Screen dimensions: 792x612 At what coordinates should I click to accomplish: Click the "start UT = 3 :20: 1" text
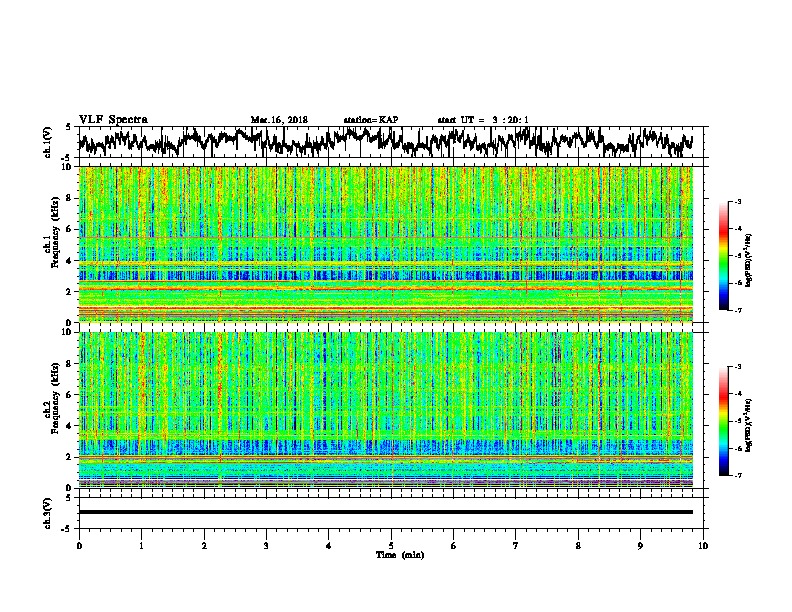483,120
